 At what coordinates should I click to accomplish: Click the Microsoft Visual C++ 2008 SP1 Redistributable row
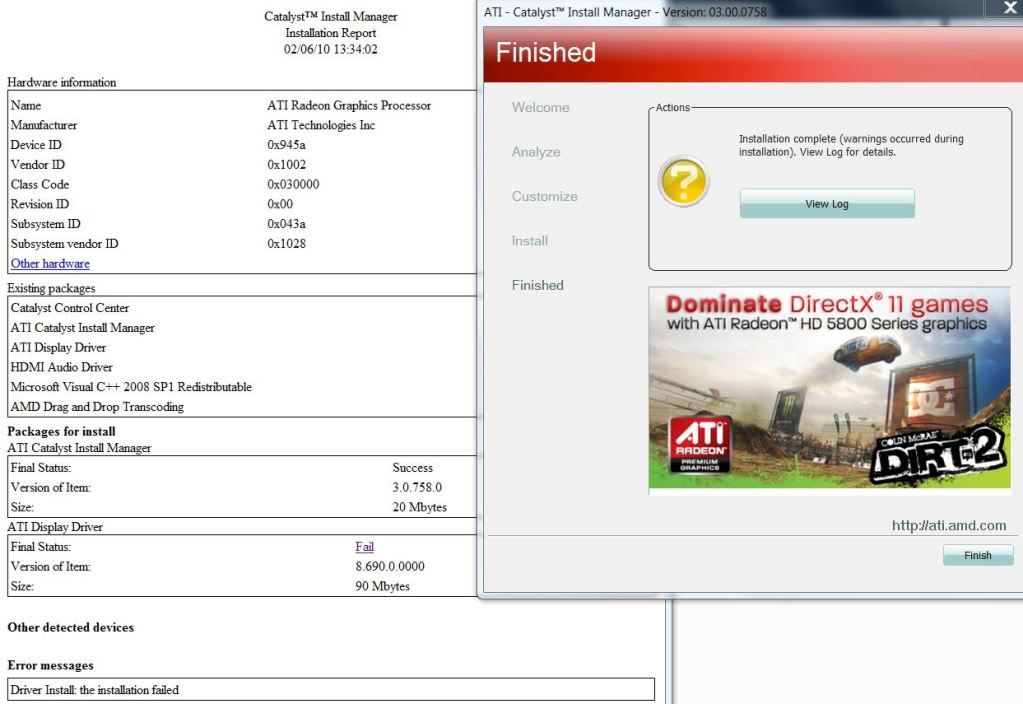[x=131, y=386]
